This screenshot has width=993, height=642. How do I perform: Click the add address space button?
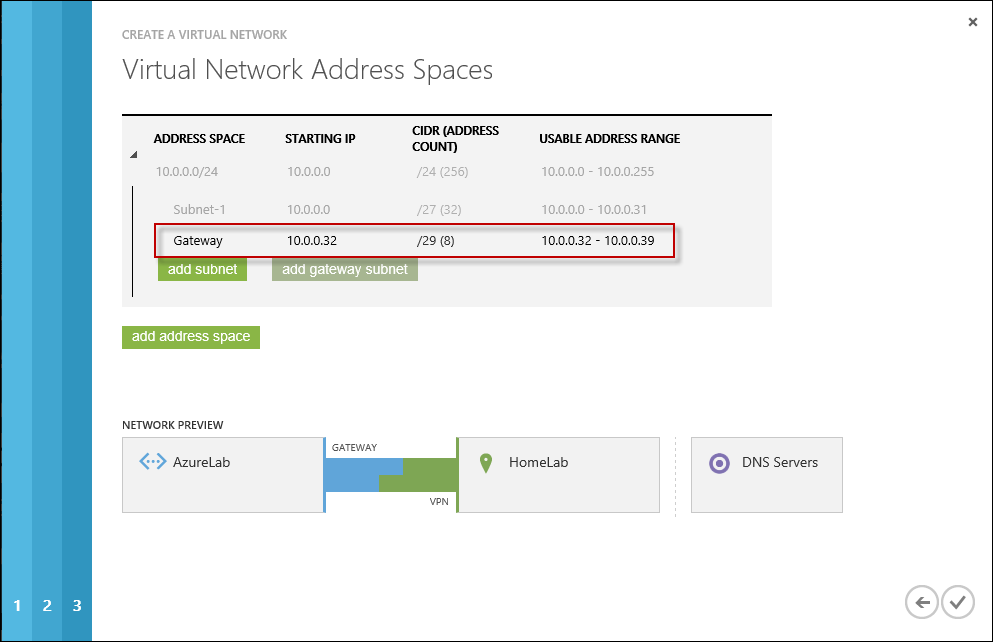(191, 337)
